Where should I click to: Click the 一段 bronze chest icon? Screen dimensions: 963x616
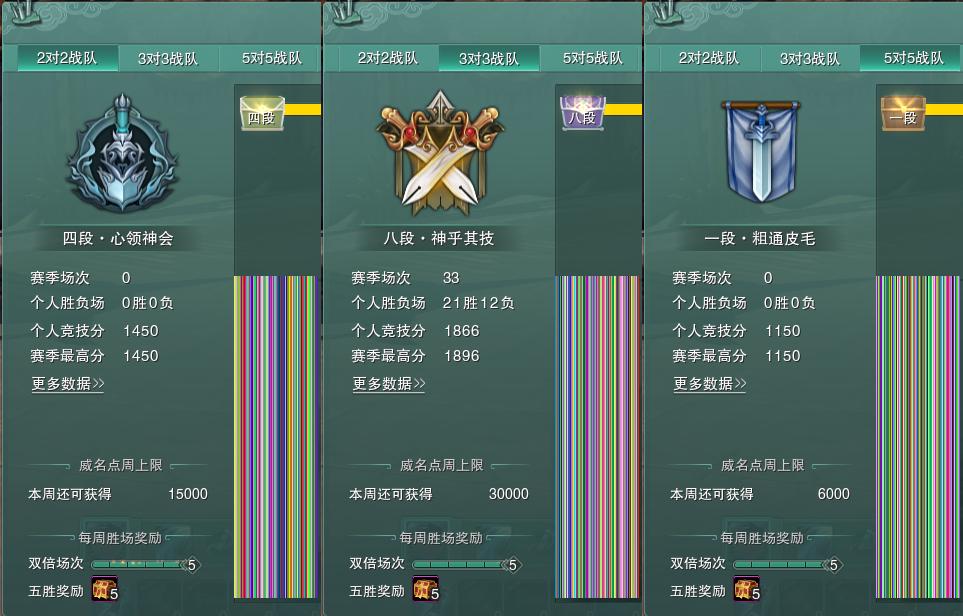coord(903,113)
